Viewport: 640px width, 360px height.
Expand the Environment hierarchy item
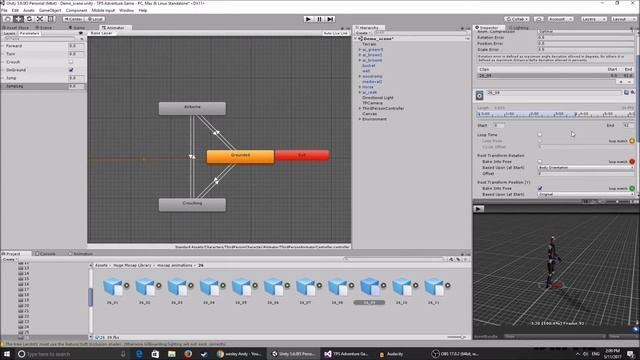(360, 119)
